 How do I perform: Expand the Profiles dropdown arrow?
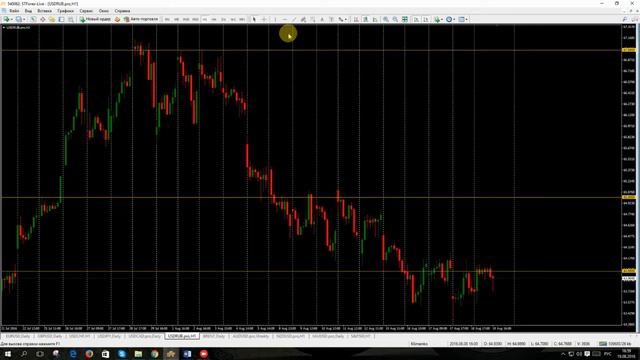24,19
